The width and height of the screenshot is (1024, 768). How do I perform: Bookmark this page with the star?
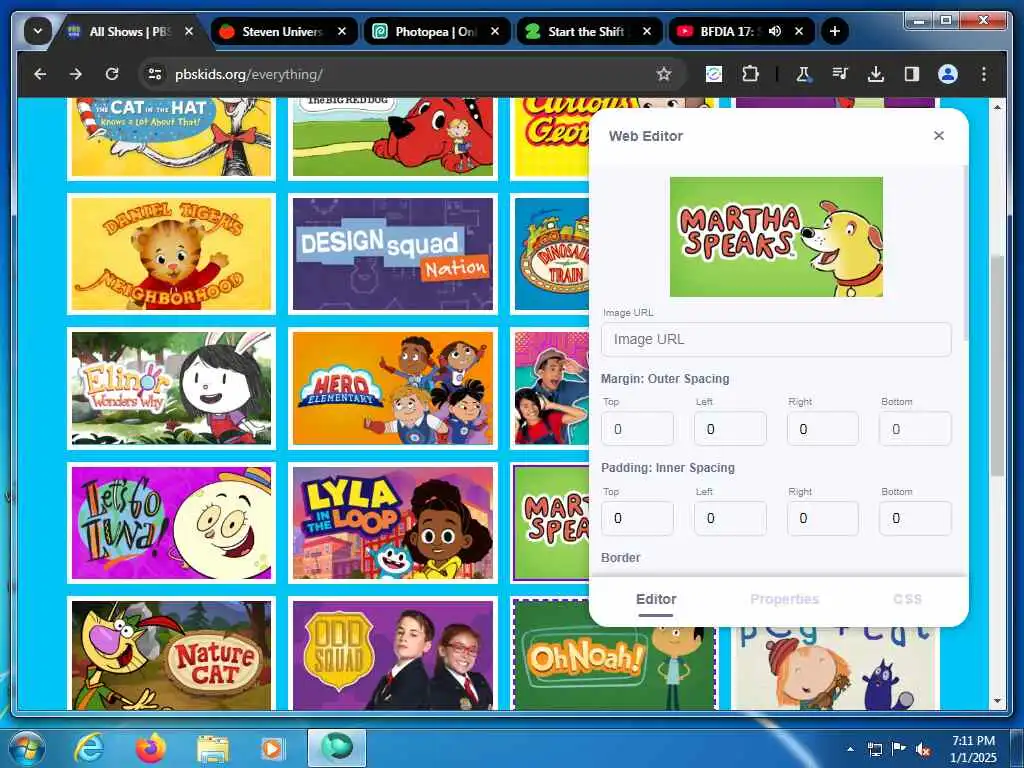[x=664, y=74]
